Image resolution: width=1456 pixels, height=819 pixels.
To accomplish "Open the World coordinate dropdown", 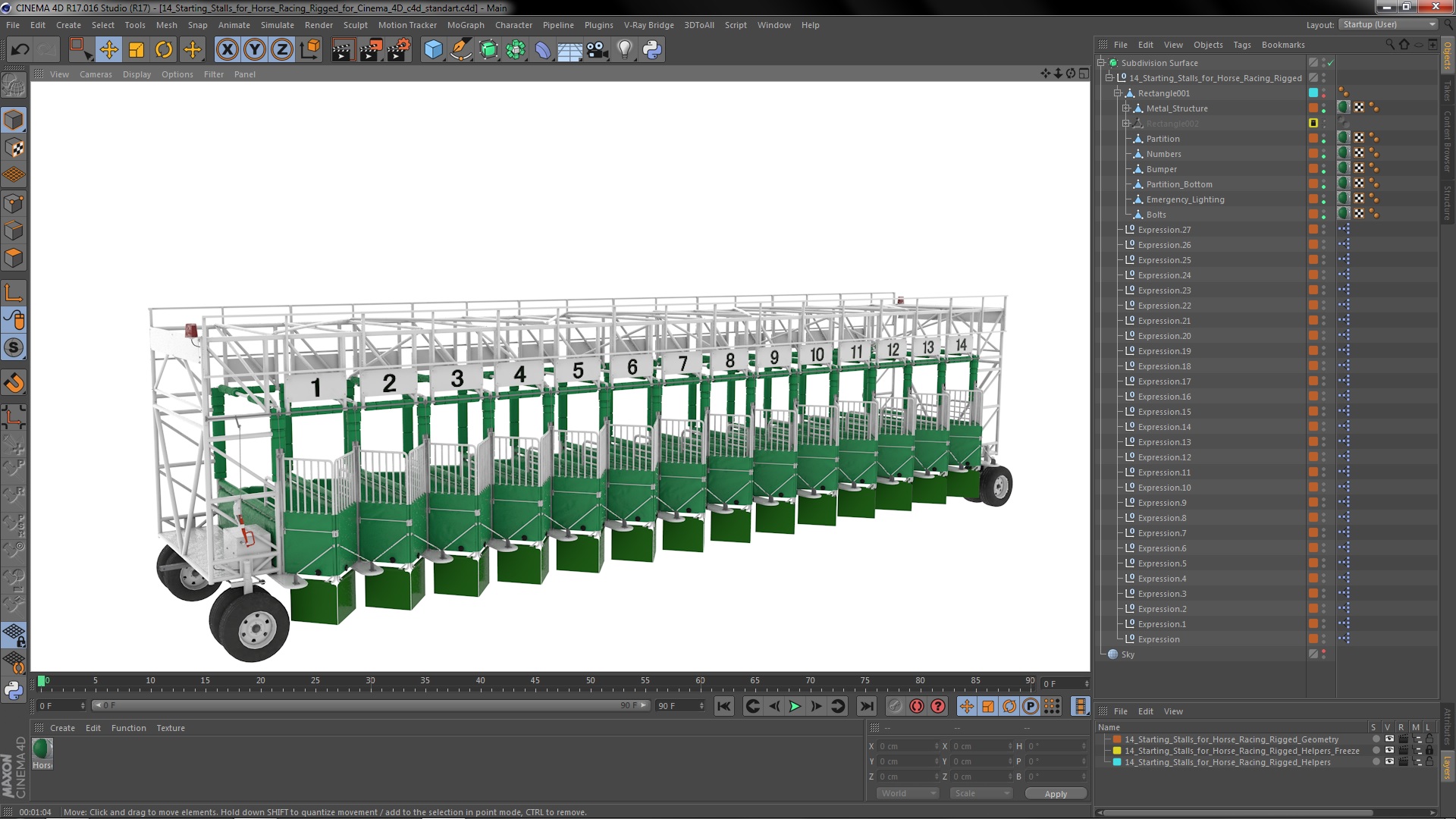I will (908, 793).
